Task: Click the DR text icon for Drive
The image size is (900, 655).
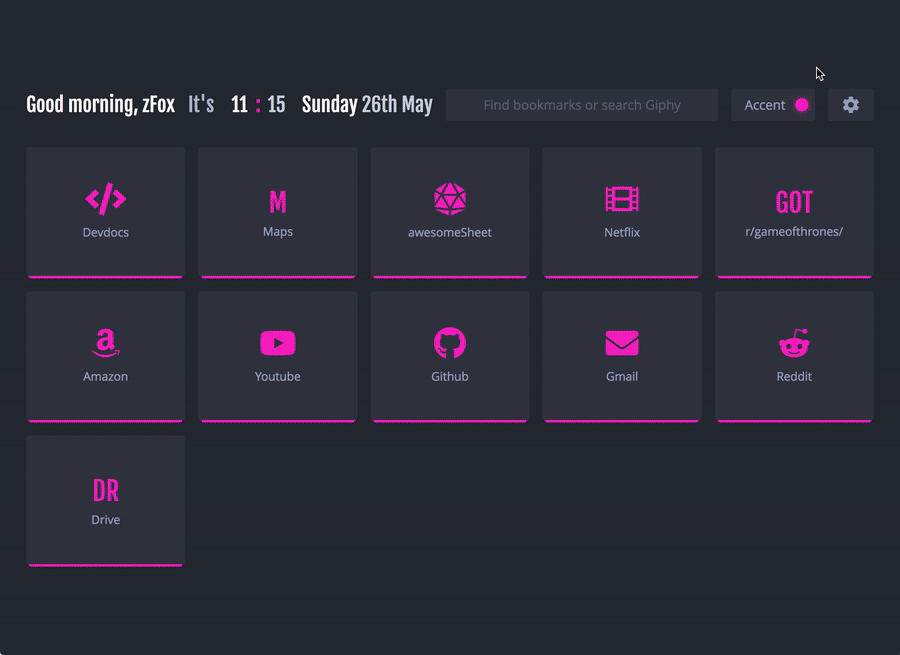Action: pyautogui.click(x=105, y=489)
